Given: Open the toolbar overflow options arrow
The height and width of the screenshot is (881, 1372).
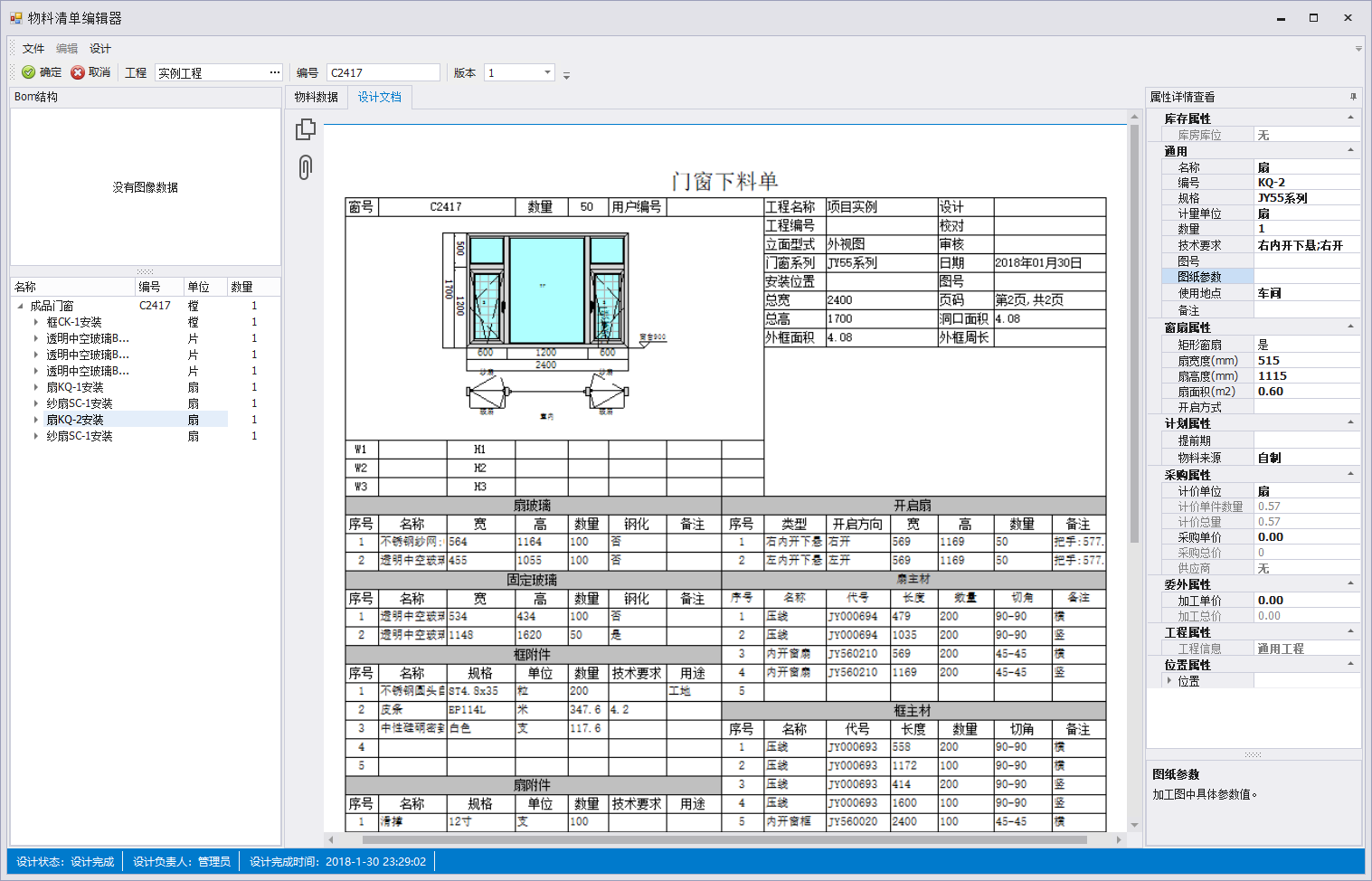Looking at the screenshot, I should [x=566, y=76].
